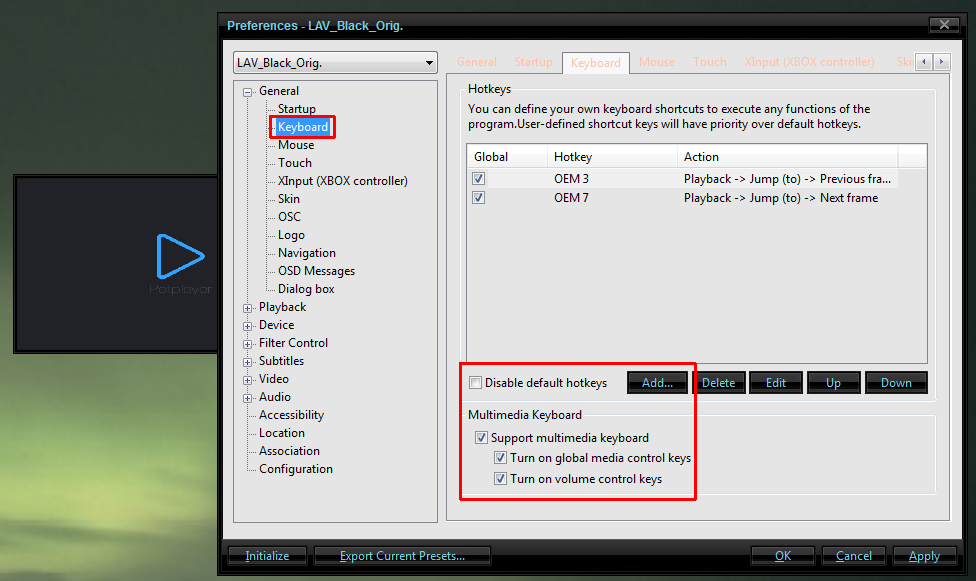Click the Delete hotkey button
Screen dimensions: 976x581
coord(718,383)
